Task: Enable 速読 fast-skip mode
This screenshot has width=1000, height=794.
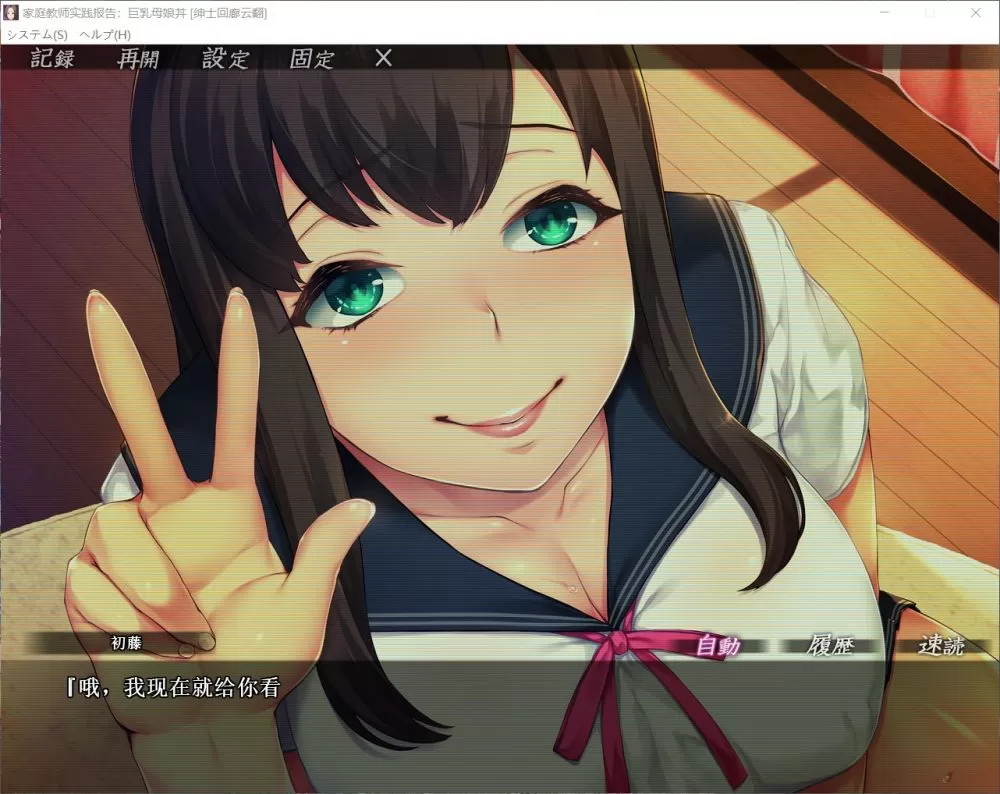Action: (941, 646)
